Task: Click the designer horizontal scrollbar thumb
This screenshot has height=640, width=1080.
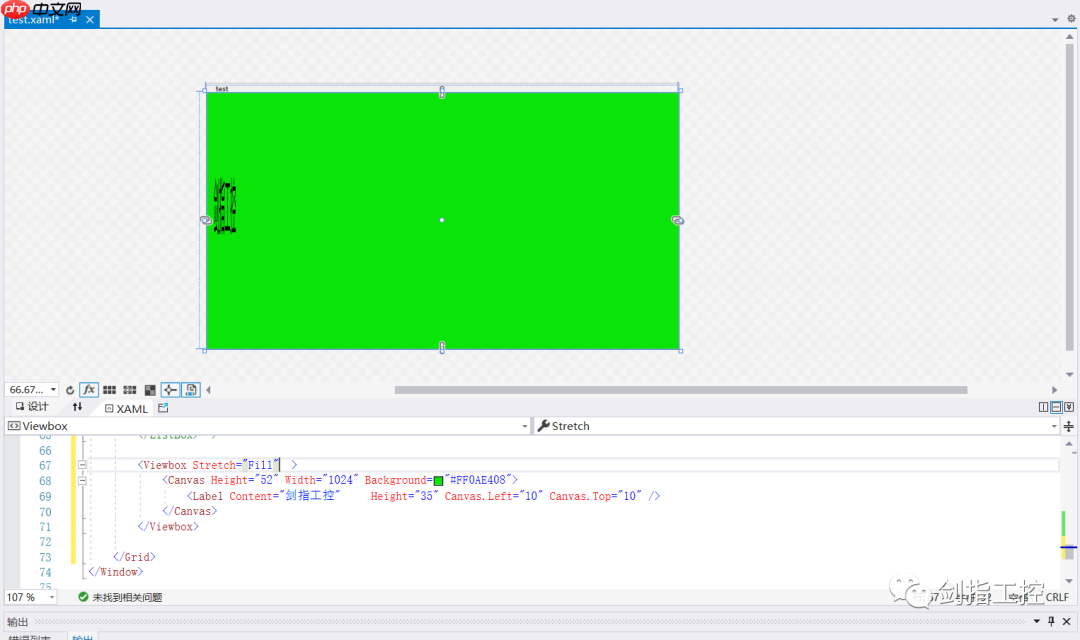Action: point(681,390)
